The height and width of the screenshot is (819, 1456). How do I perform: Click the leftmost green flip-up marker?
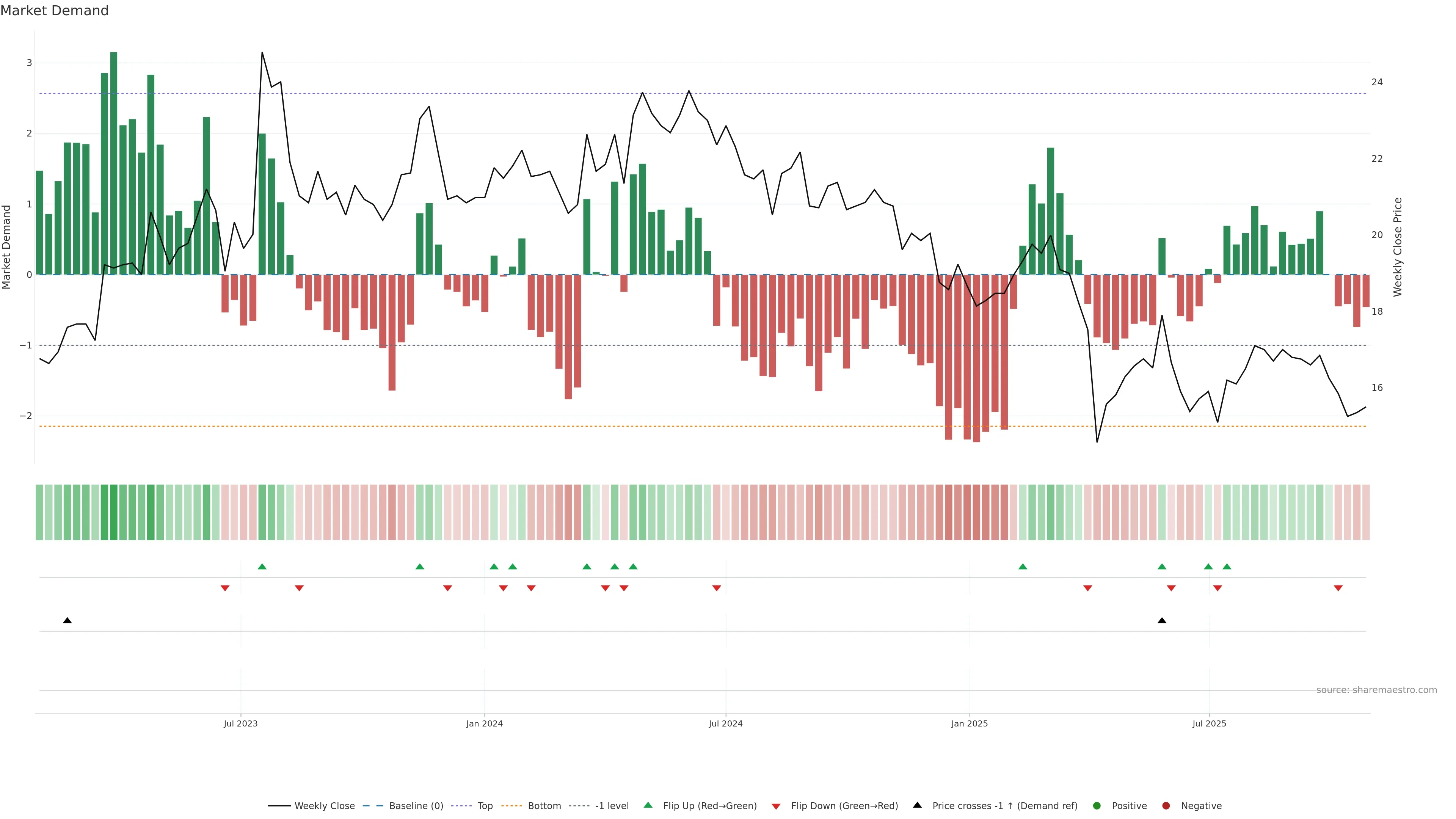262,566
